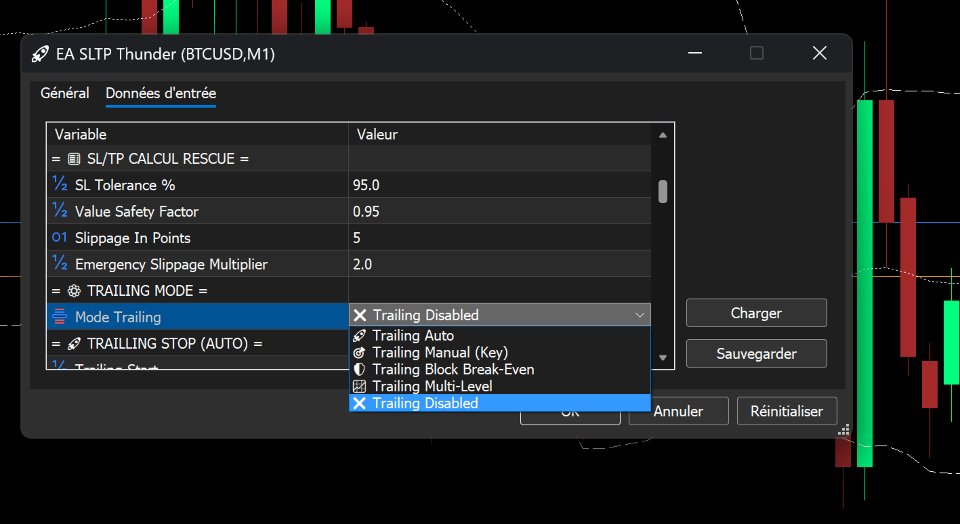This screenshot has height=524, width=960.
Task: Click the type icon beside Emergency Slippage Multiplier
Action: tap(59, 263)
